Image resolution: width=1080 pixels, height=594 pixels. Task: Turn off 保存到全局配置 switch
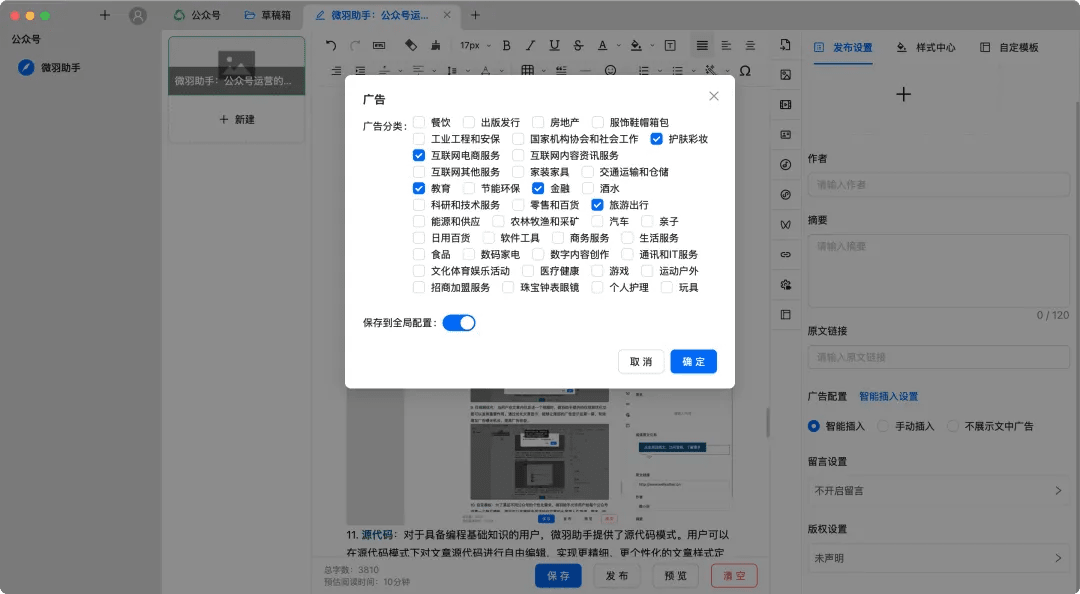click(x=459, y=323)
